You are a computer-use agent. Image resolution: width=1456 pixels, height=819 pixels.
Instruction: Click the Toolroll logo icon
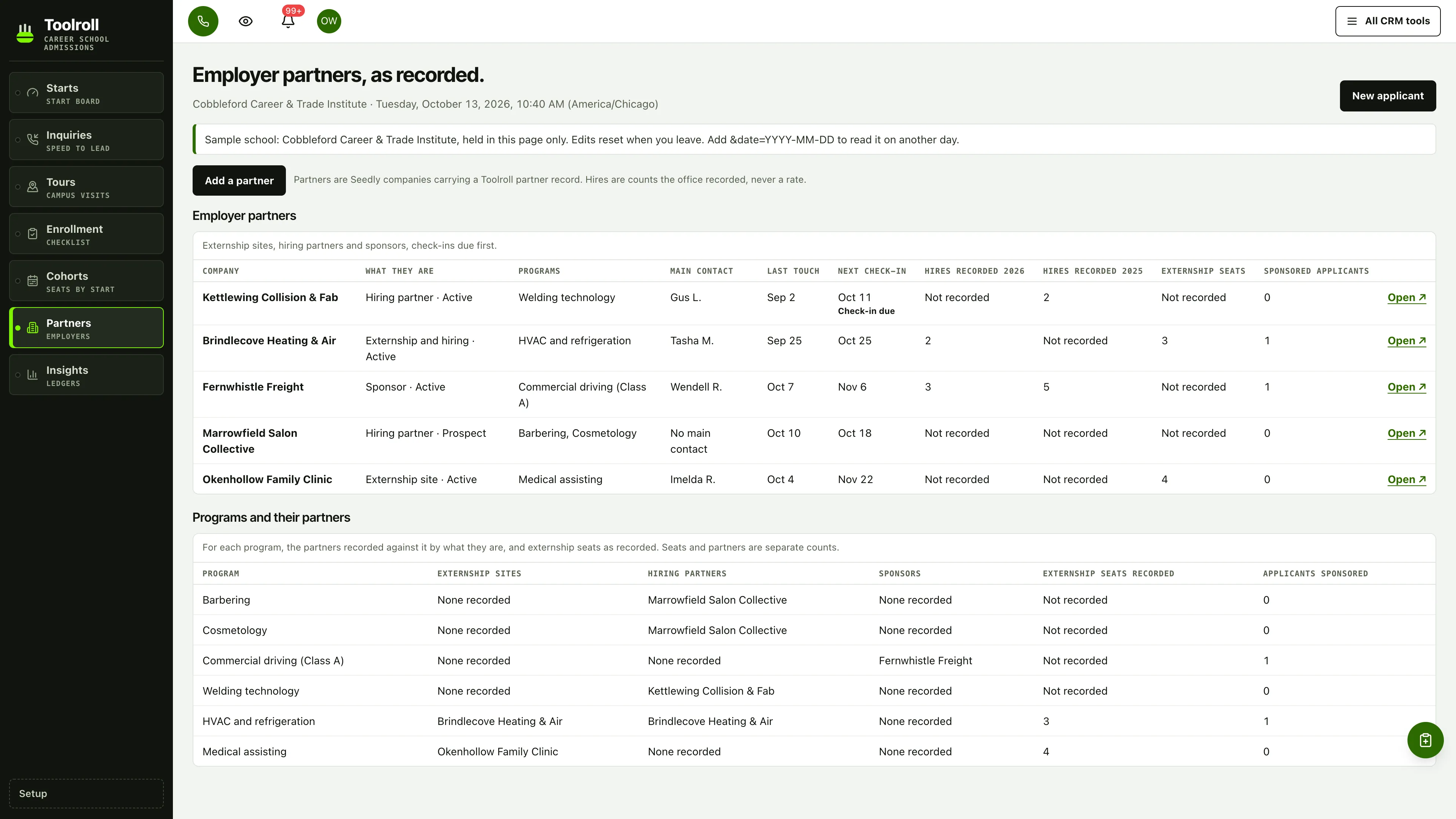coord(25,33)
